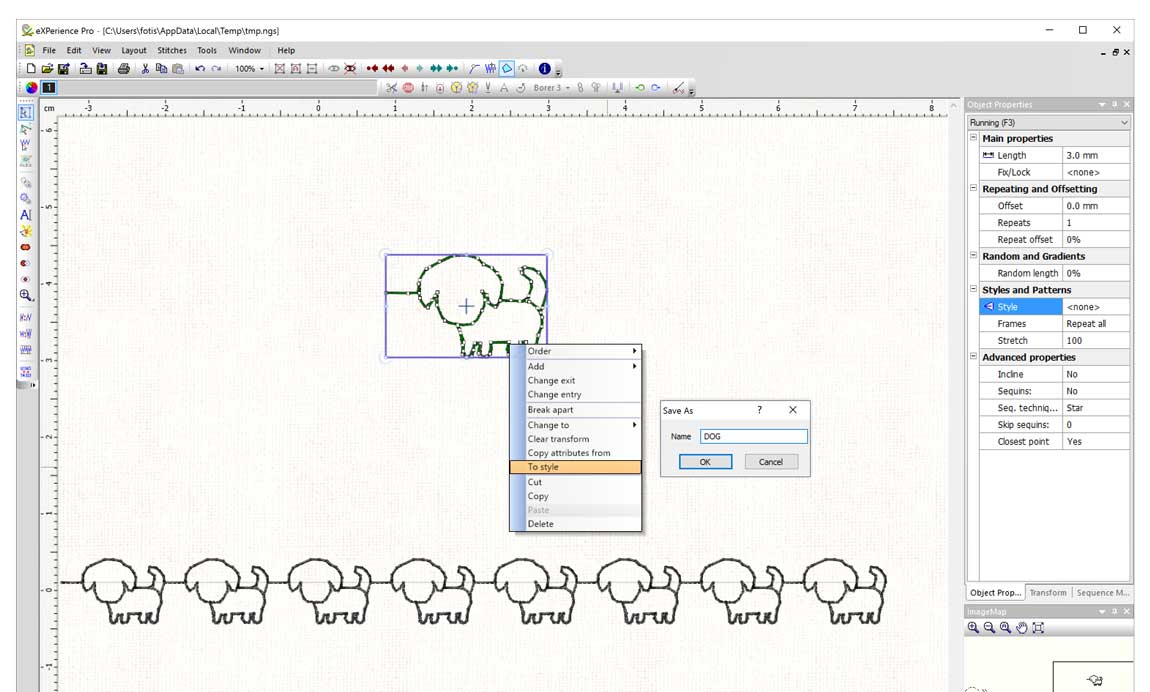Click the Frames value Repeat all
This screenshot has width=1150, height=692.
click(1096, 324)
